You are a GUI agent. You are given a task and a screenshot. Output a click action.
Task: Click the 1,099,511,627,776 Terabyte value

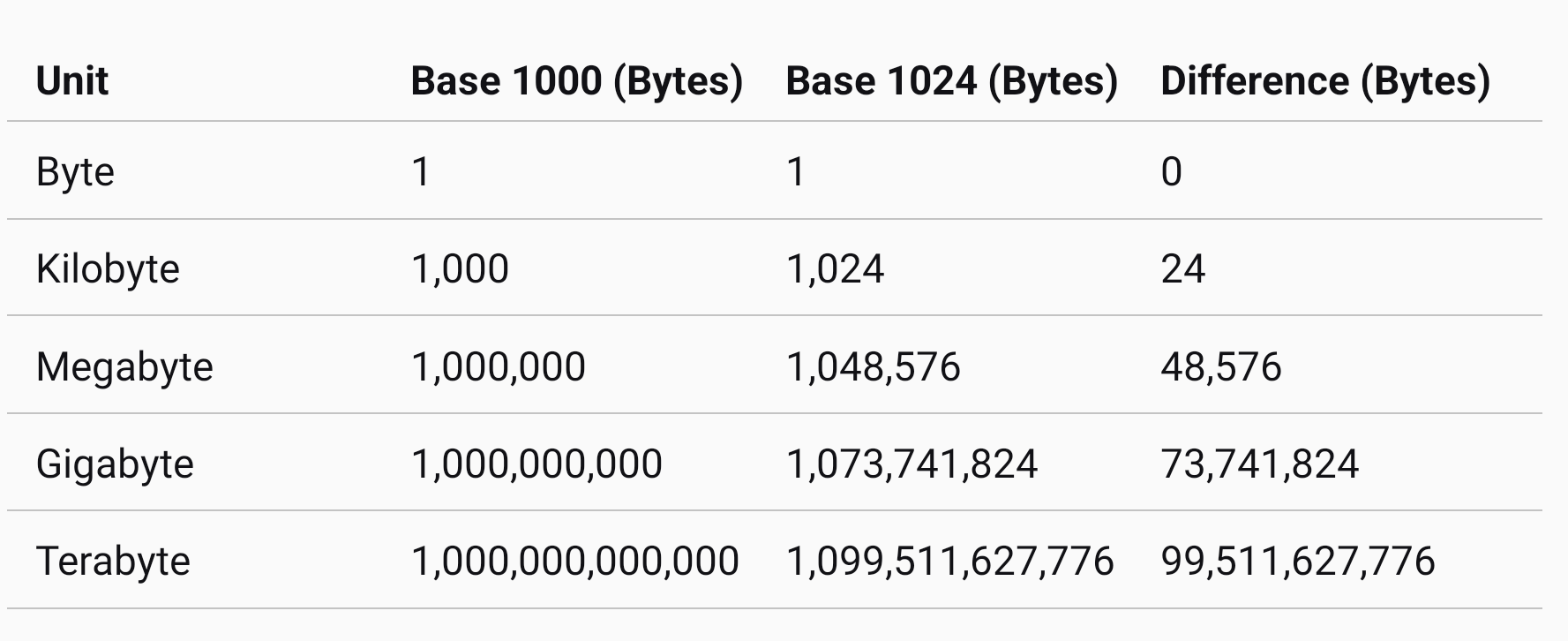(949, 561)
